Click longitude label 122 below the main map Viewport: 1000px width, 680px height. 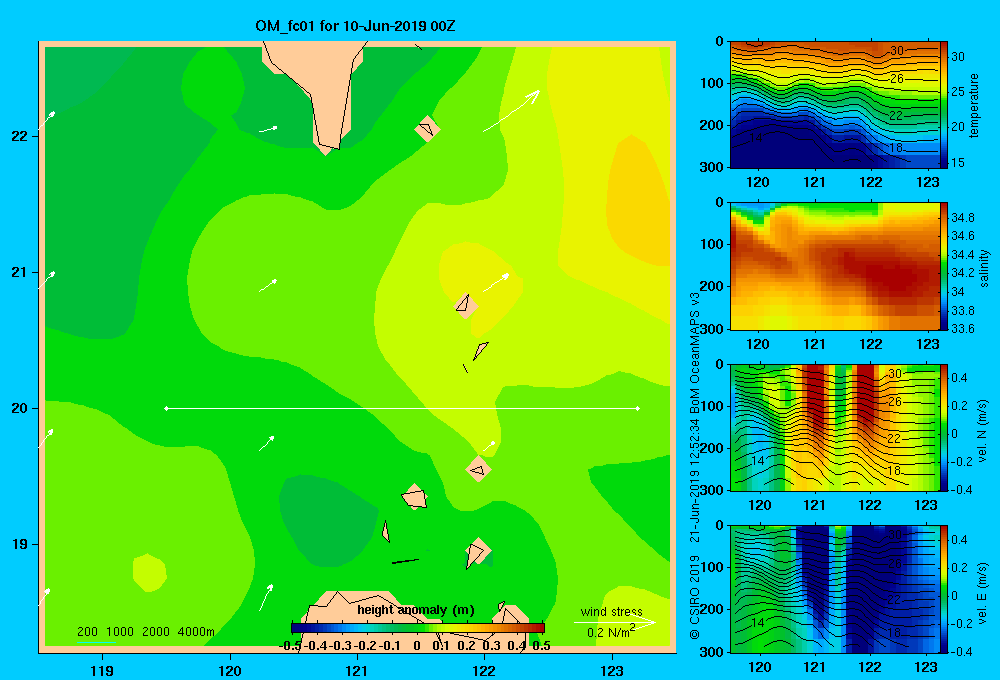(x=484, y=670)
